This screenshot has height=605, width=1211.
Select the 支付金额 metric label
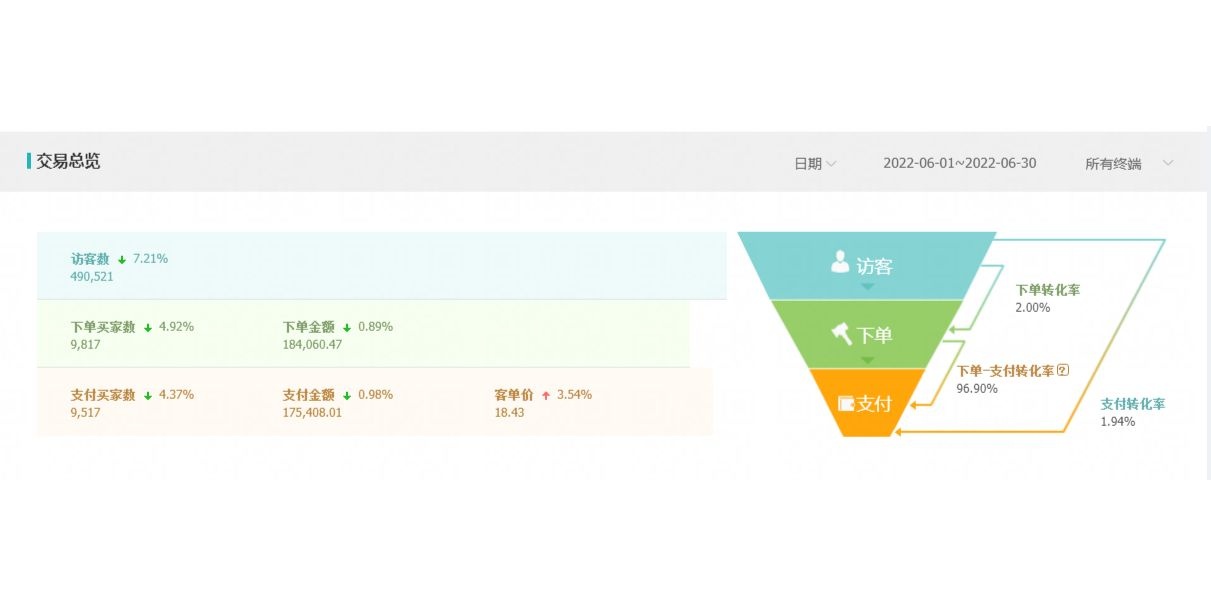(x=309, y=395)
